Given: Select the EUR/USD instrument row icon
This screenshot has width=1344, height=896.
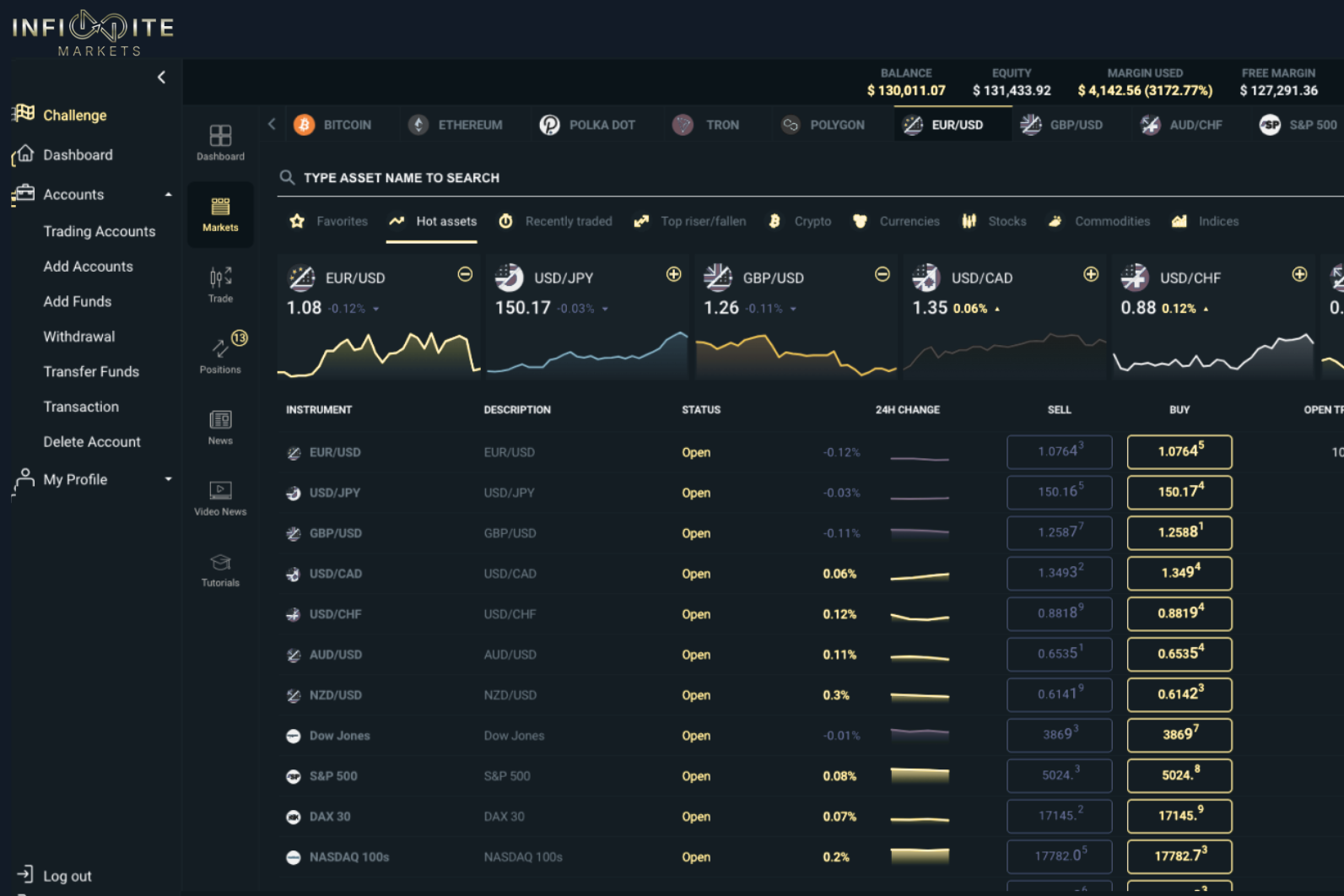Looking at the screenshot, I should pos(294,453).
